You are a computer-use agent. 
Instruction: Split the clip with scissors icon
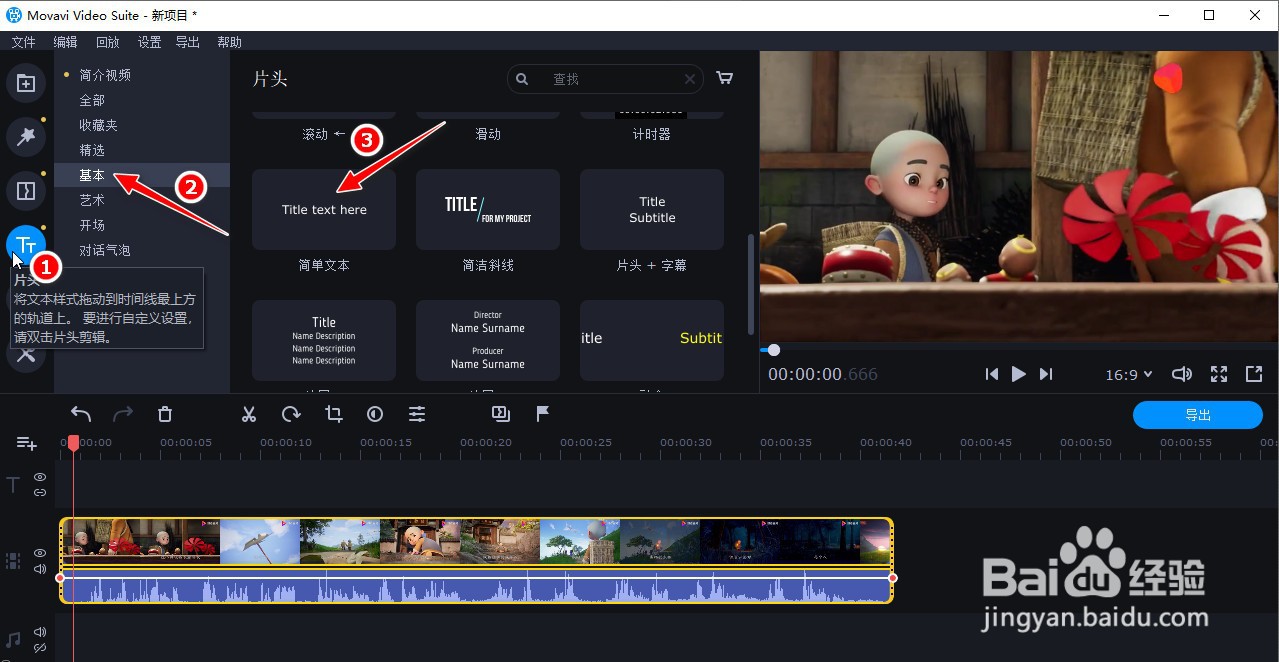(x=249, y=414)
